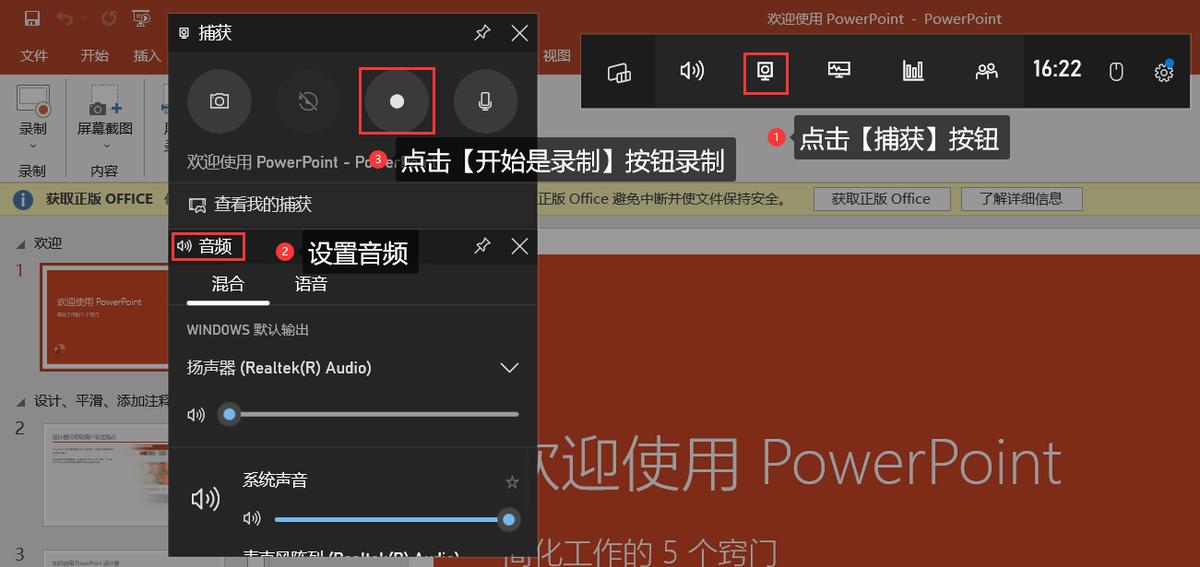Open the 插入 ribbon tab
This screenshot has height=567, width=1200.
pos(147,56)
